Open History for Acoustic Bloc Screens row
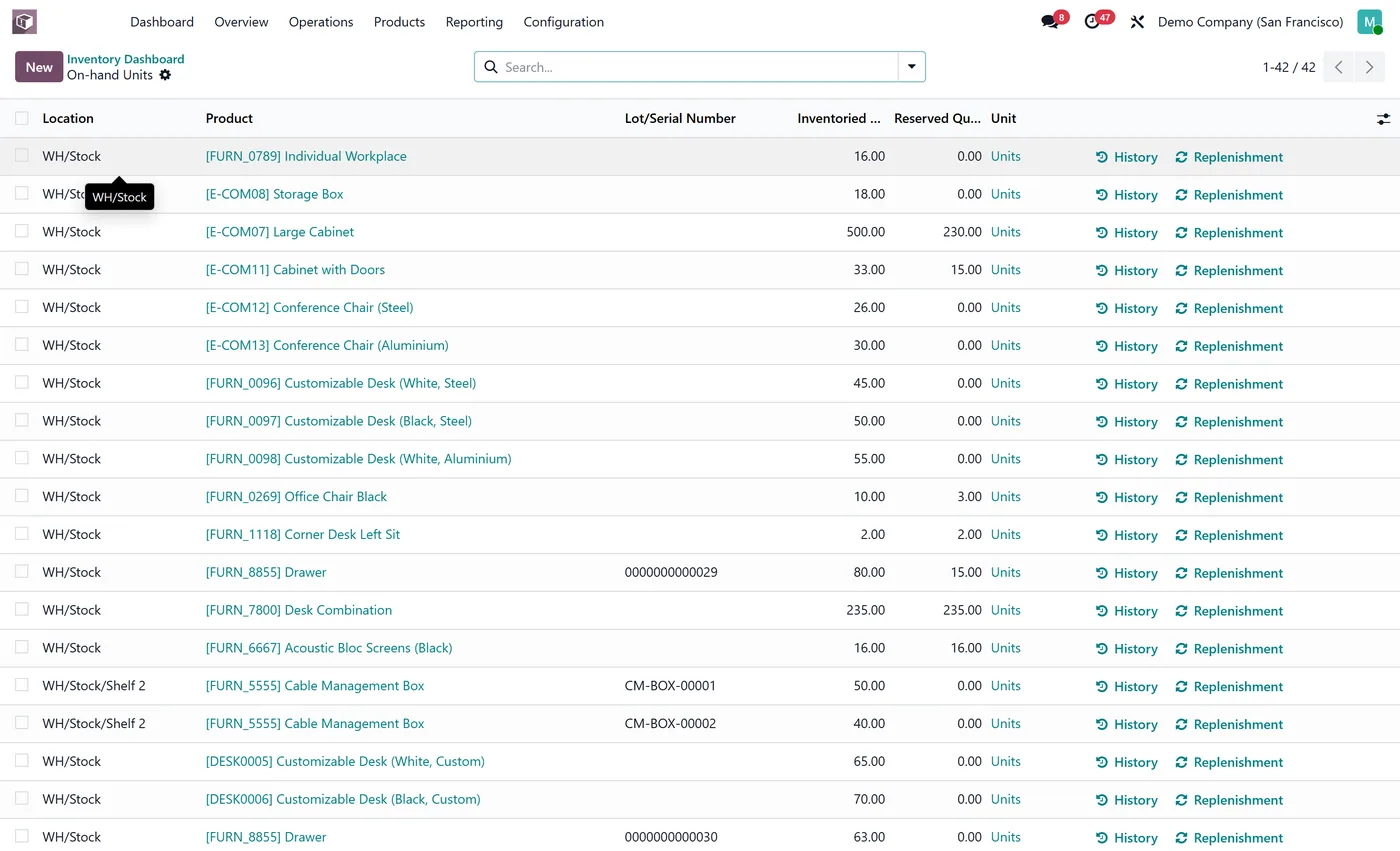The height and width of the screenshot is (851, 1400). 1126,649
